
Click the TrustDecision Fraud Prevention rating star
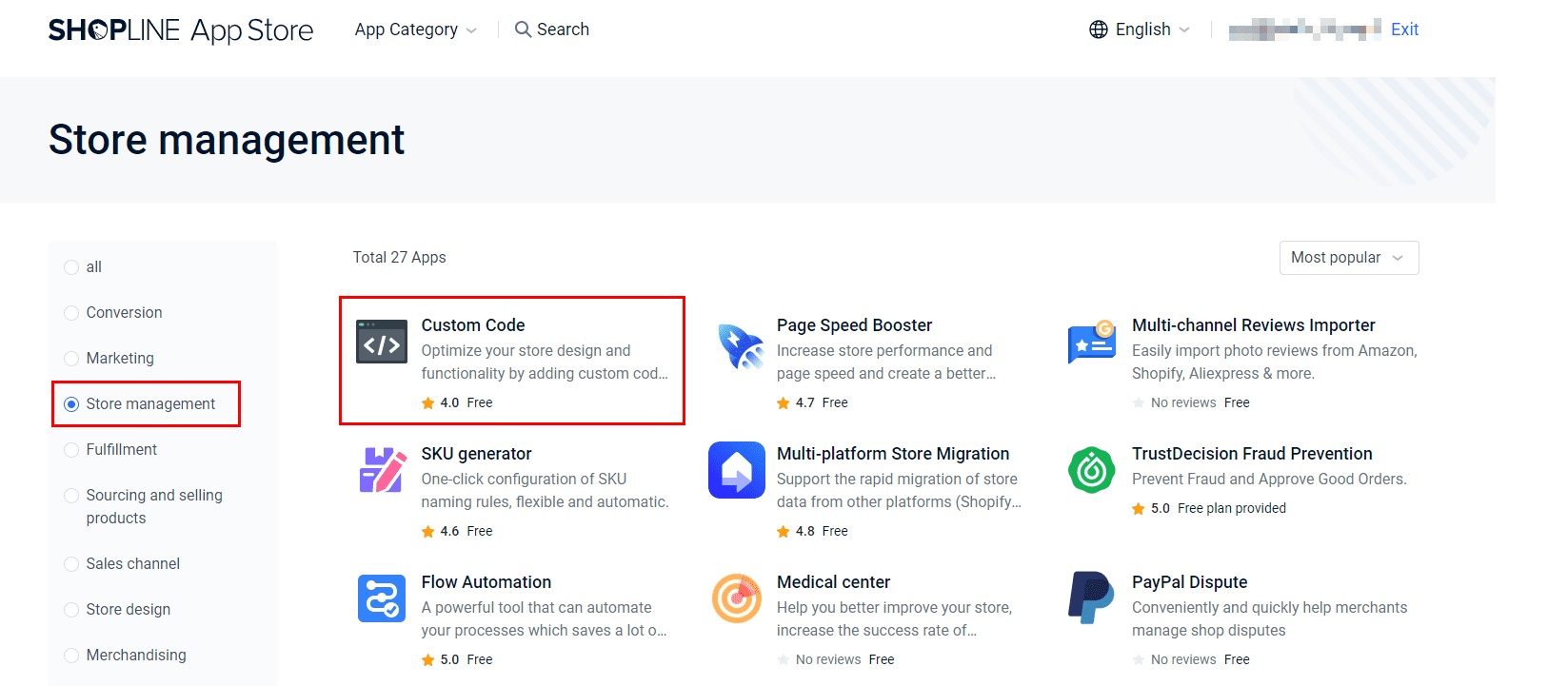(1139, 509)
